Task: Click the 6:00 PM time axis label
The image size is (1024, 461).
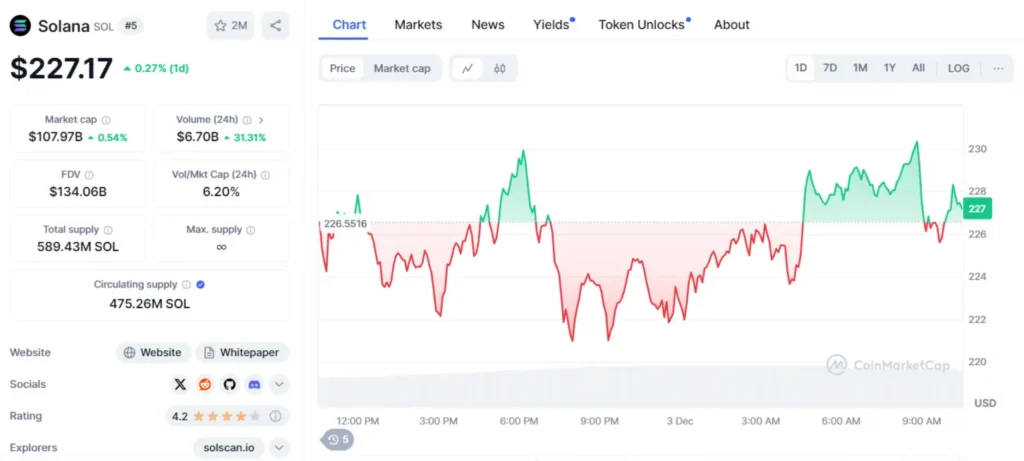Action: [x=519, y=421]
